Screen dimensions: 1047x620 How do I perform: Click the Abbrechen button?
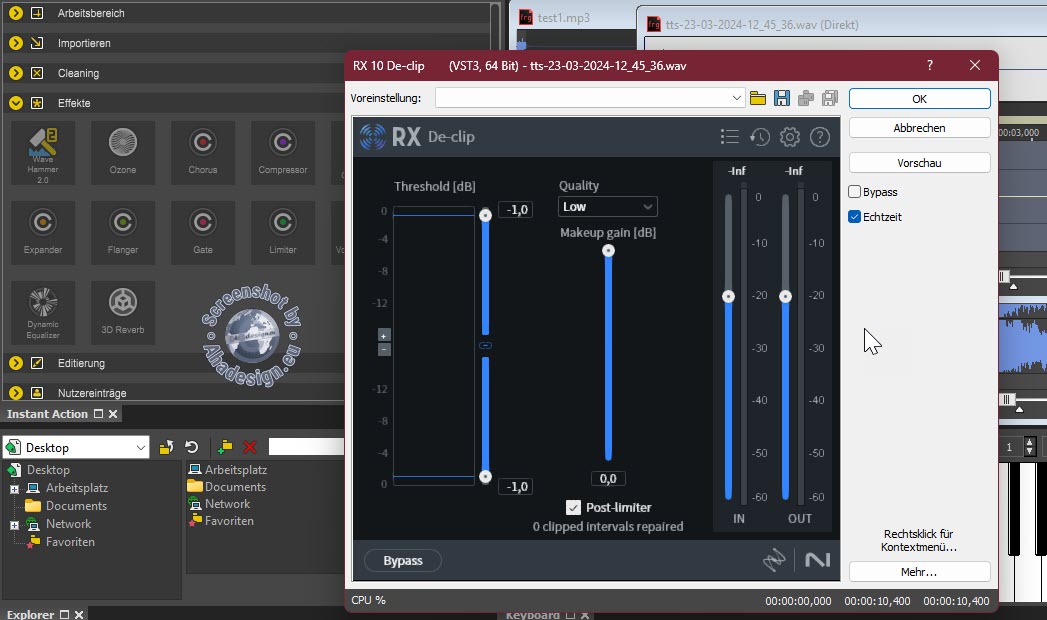919,128
